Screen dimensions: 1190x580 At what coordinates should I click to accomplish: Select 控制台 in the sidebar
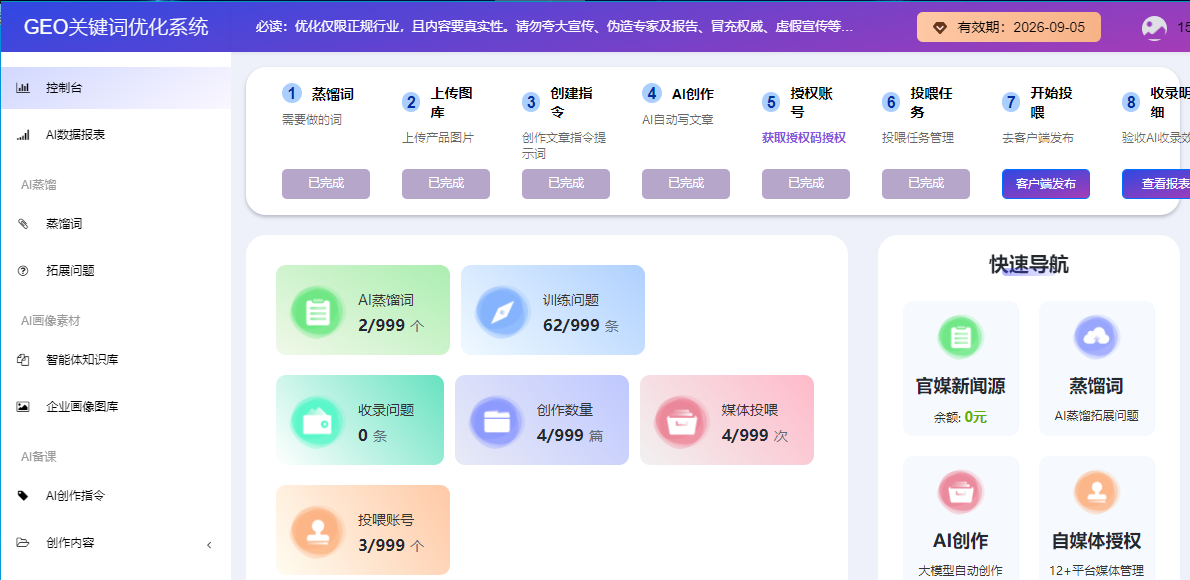(x=64, y=88)
